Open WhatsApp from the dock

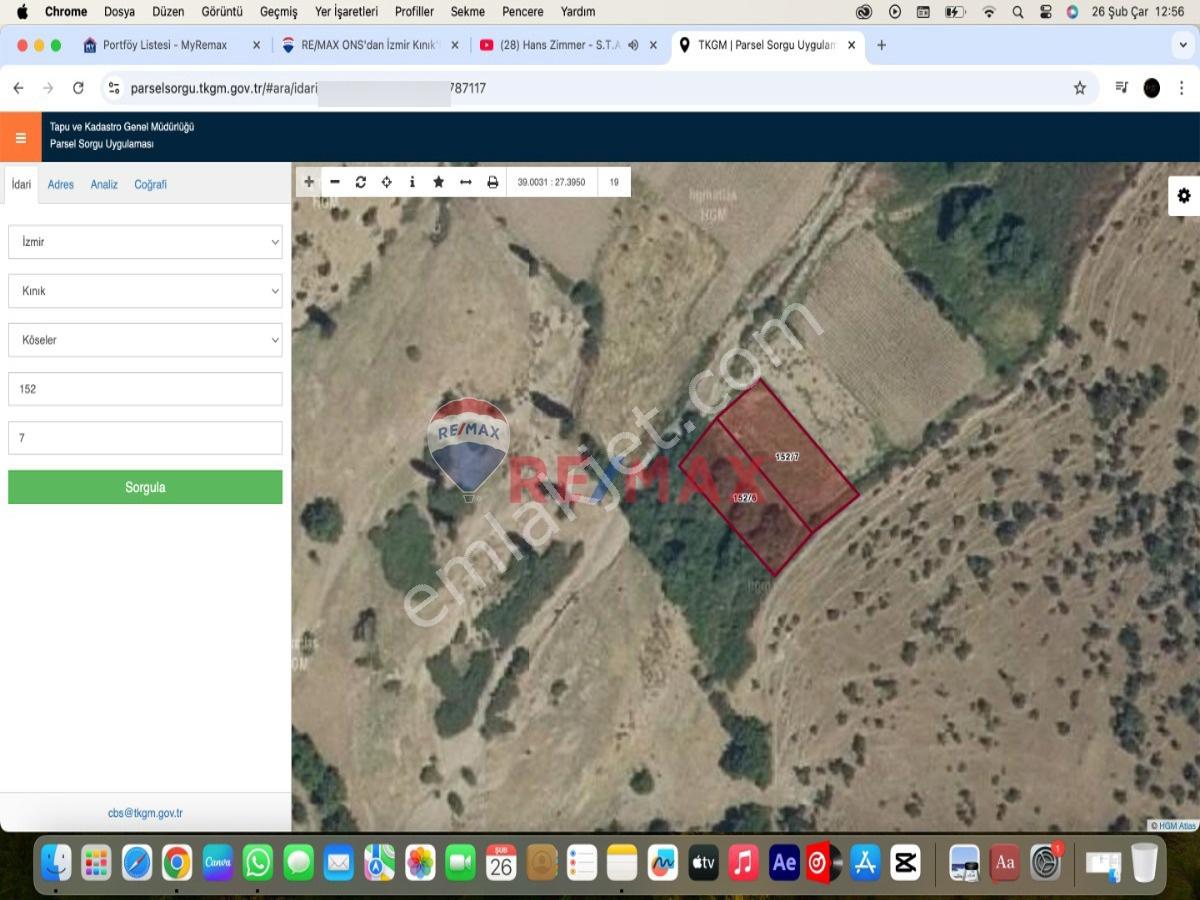click(x=258, y=862)
